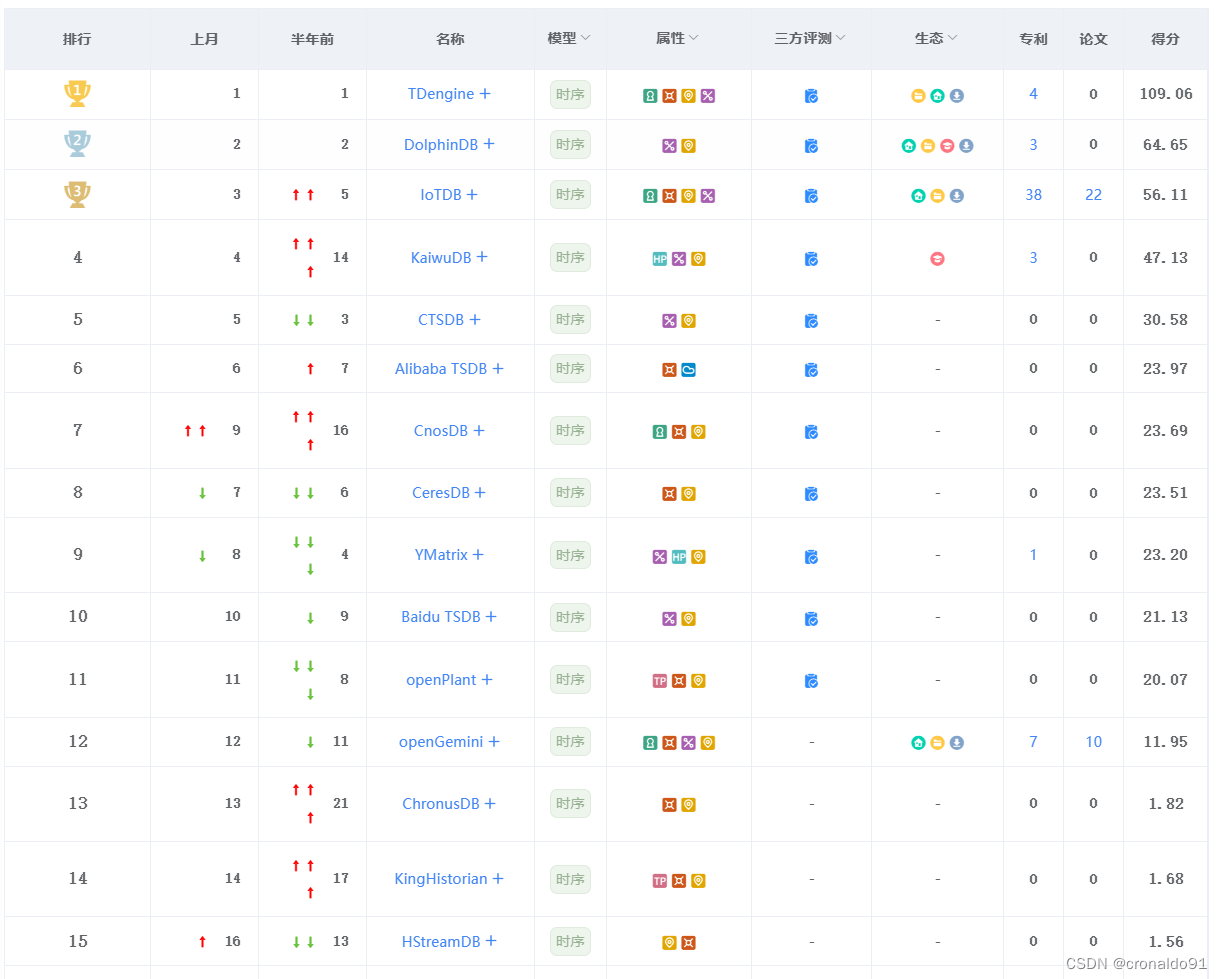The image size is (1222, 979).
Task: Click the 排行 column header
Action: coord(77,39)
